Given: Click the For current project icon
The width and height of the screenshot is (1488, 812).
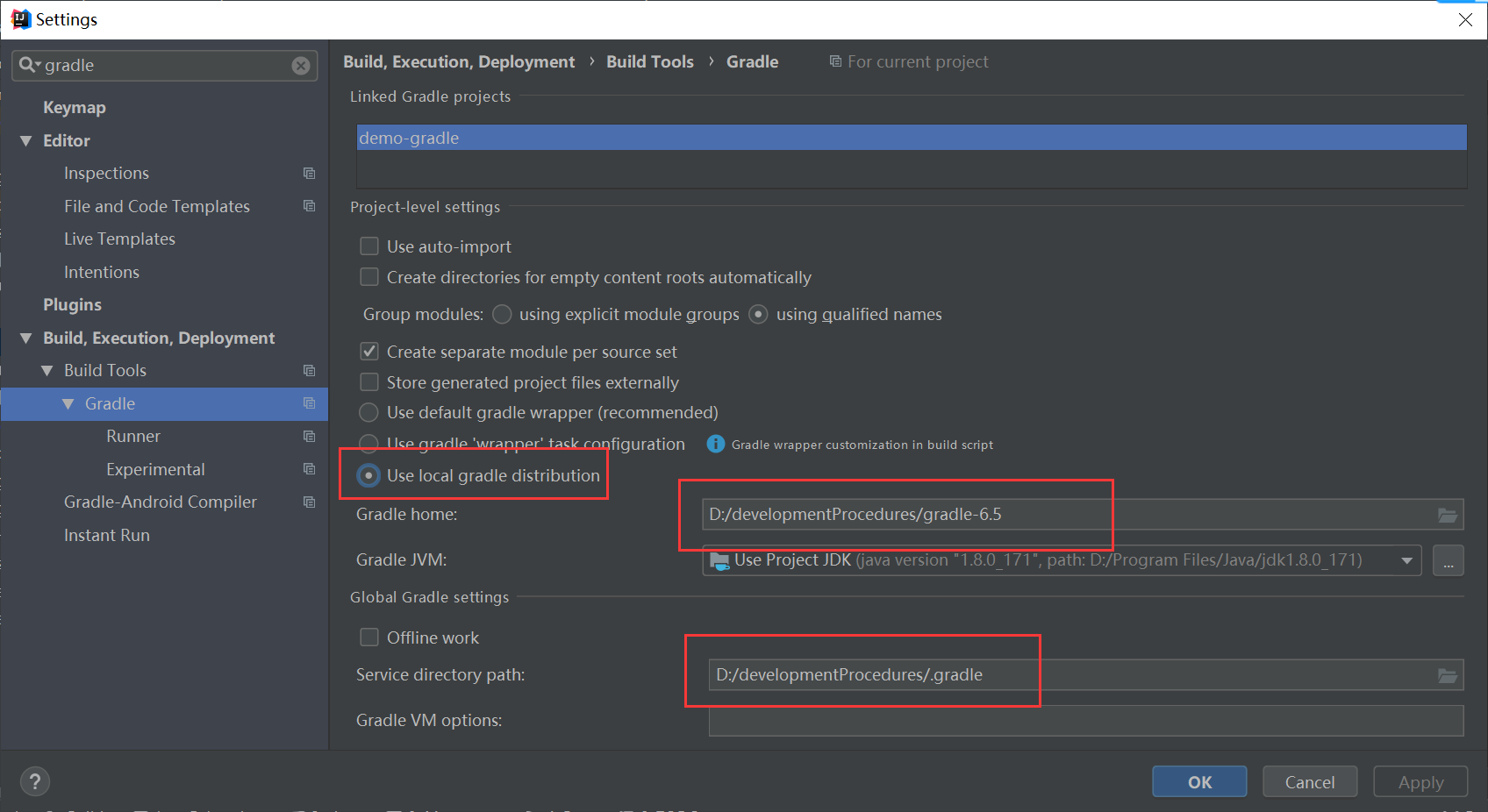Looking at the screenshot, I should (835, 61).
